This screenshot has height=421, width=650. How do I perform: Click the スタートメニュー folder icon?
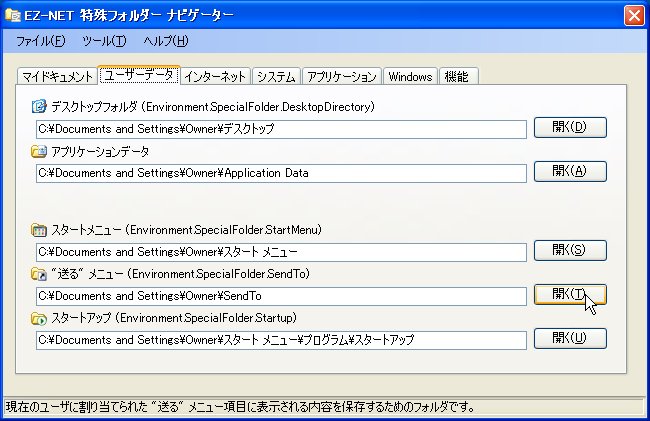[x=39, y=230]
